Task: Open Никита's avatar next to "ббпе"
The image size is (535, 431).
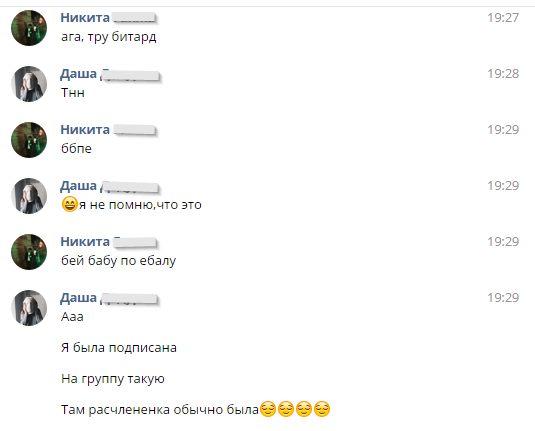Action: click(29, 140)
